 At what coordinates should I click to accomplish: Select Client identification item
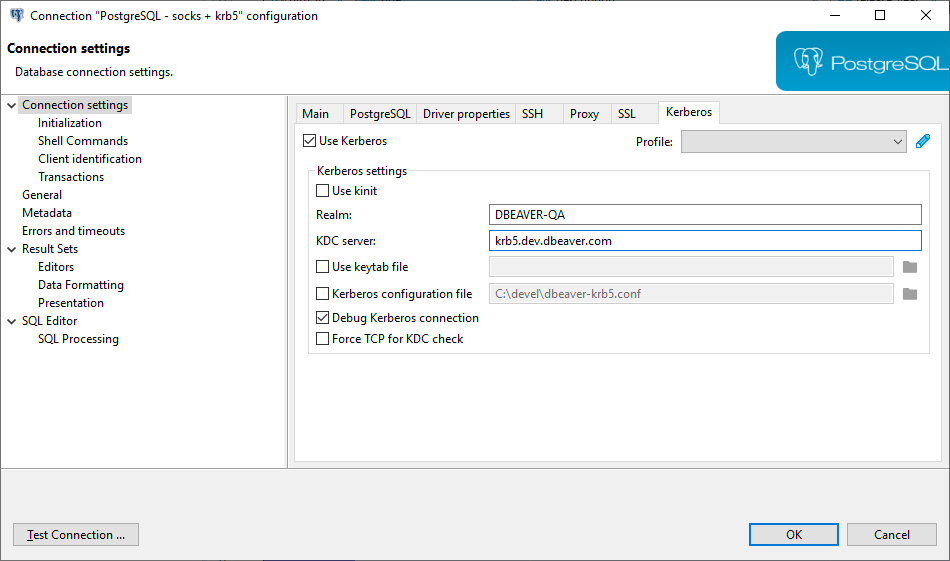click(90, 159)
